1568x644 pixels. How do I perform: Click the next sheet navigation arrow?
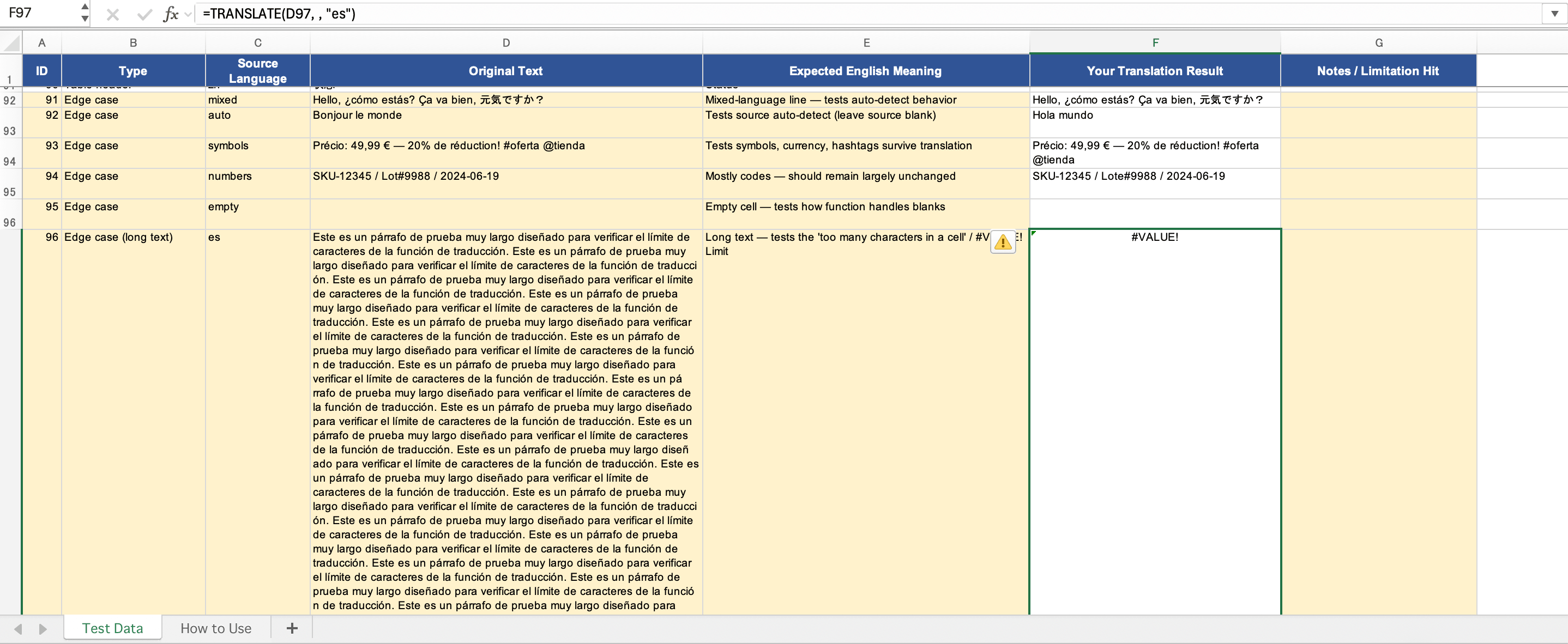pyautogui.click(x=43, y=629)
